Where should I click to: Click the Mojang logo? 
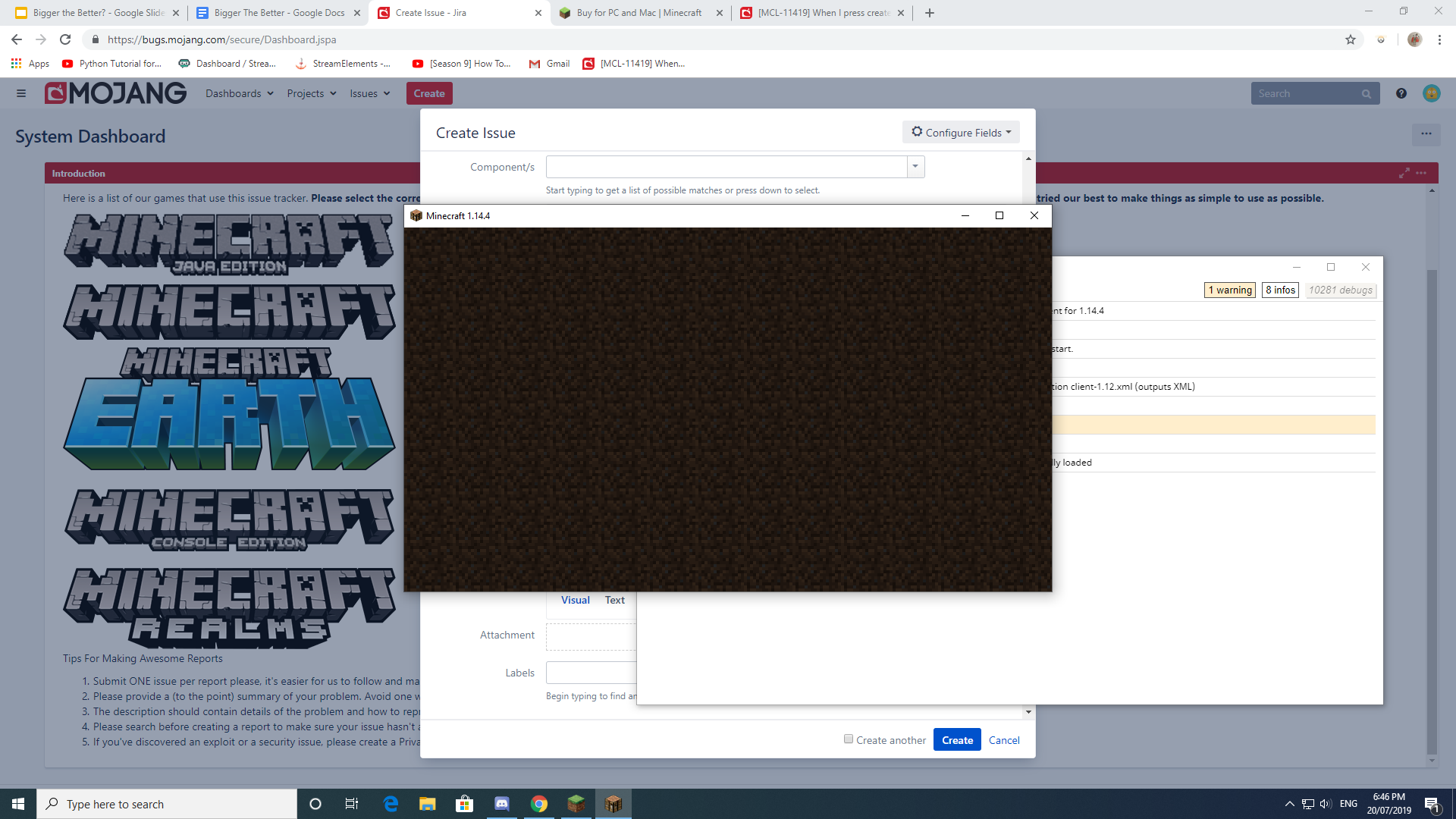pos(115,93)
